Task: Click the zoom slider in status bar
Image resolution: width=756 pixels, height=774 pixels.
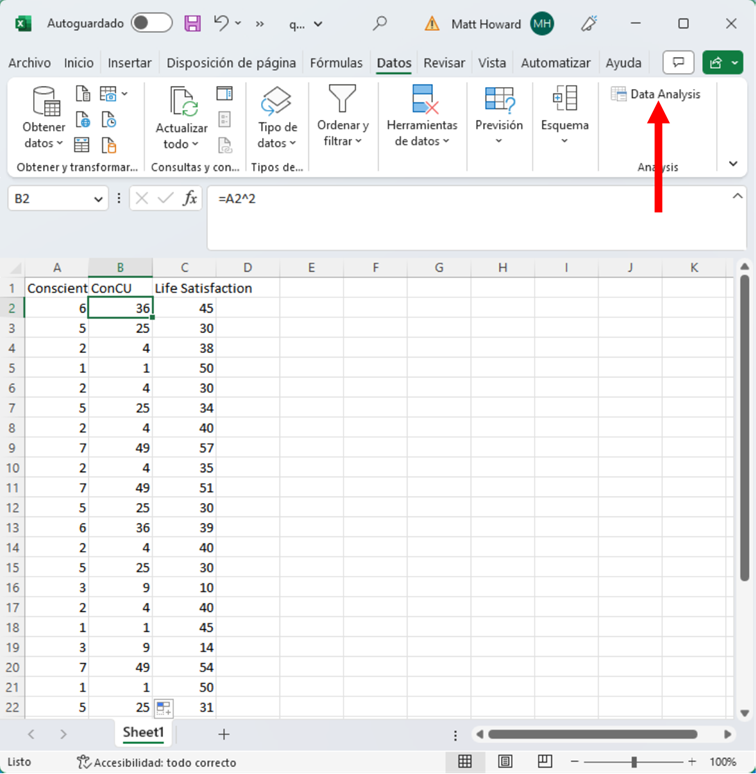Action: tap(633, 762)
